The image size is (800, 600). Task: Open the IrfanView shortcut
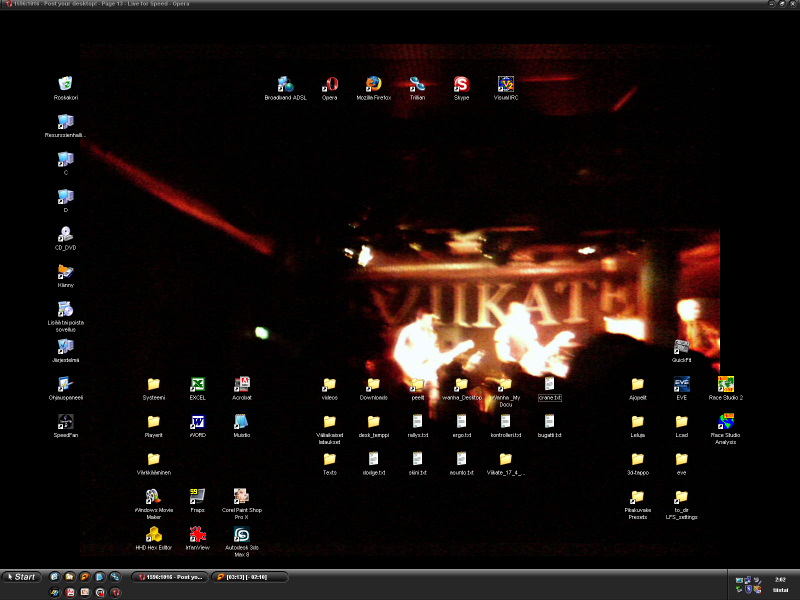click(x=197, y=538)
